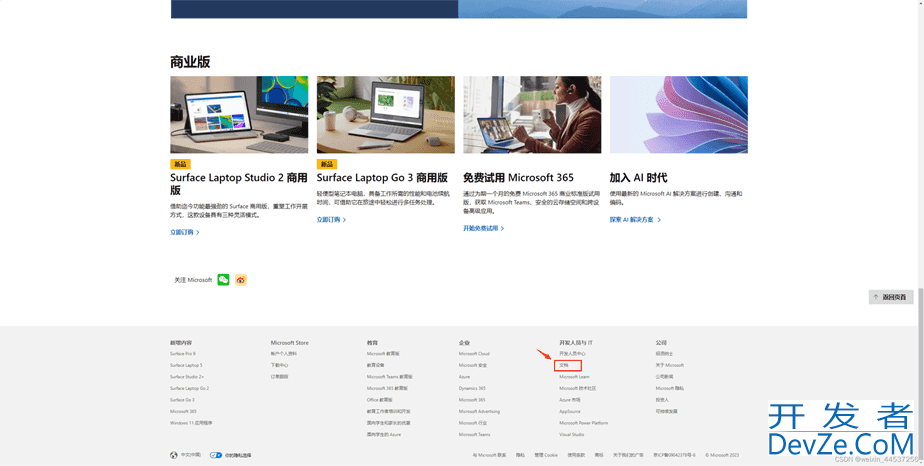Open Azure link under 企业 column
The width and height of the screenshot is (924, 466).
point(464,376)
